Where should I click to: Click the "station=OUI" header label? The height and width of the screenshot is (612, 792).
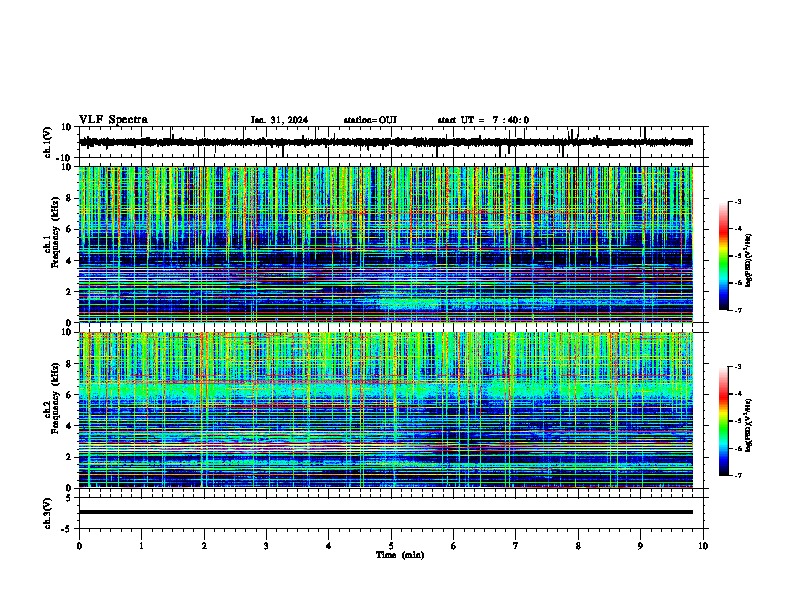370,120
